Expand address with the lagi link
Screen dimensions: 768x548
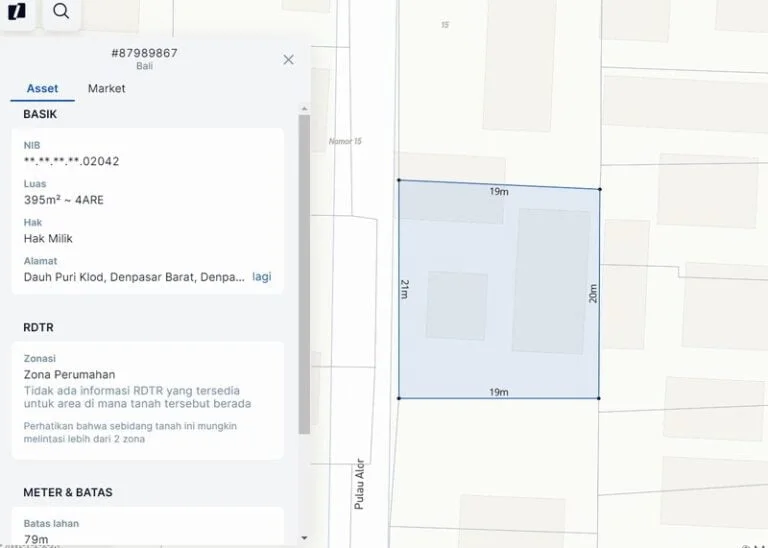pos(262,277)
